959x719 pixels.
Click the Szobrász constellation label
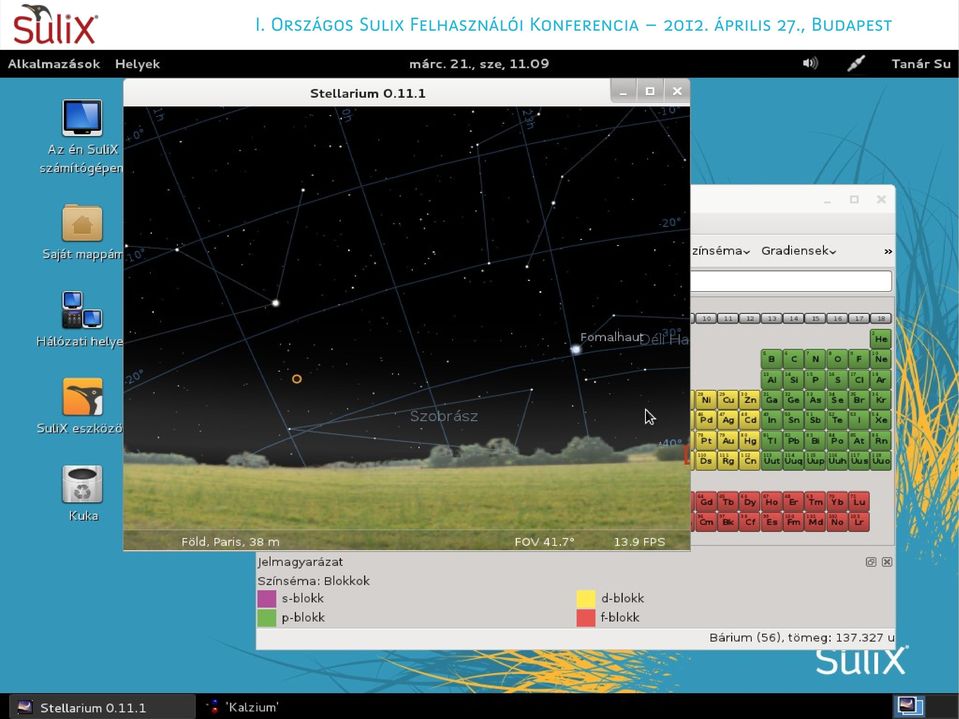point(444,416)
